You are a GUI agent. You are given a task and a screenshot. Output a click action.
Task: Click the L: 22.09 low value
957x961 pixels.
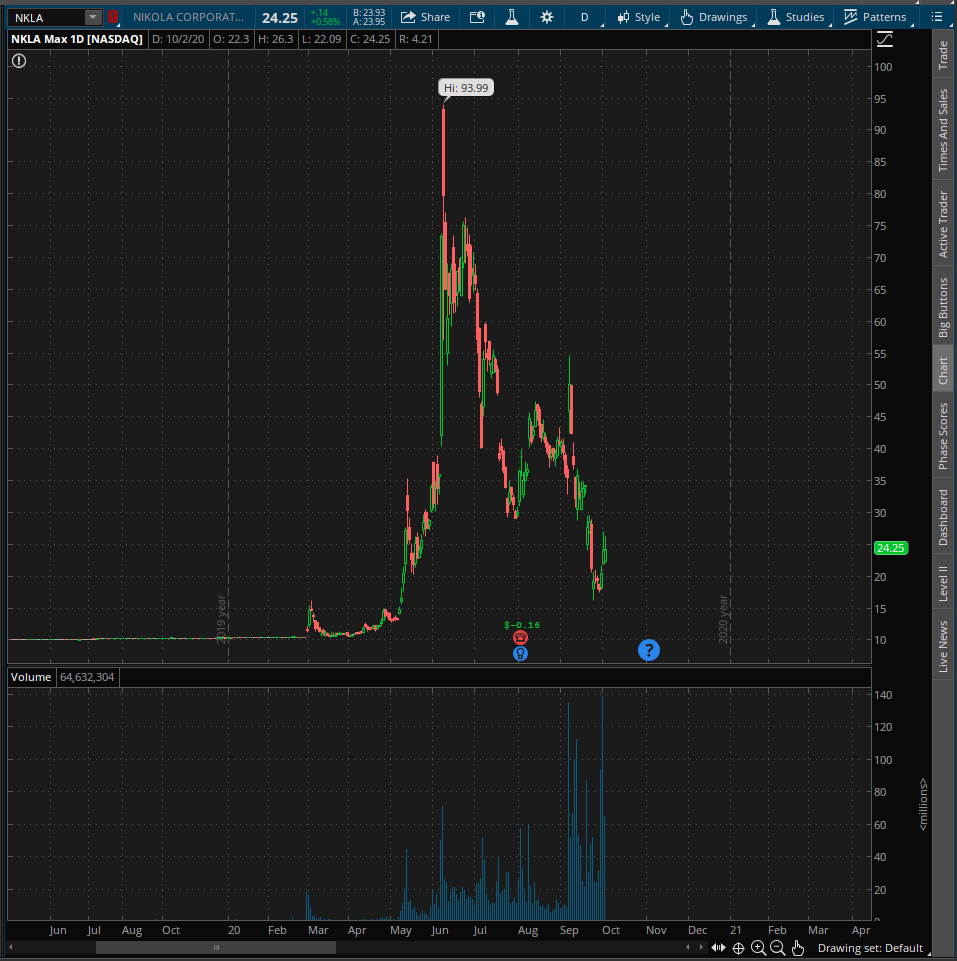click(321, 39)
